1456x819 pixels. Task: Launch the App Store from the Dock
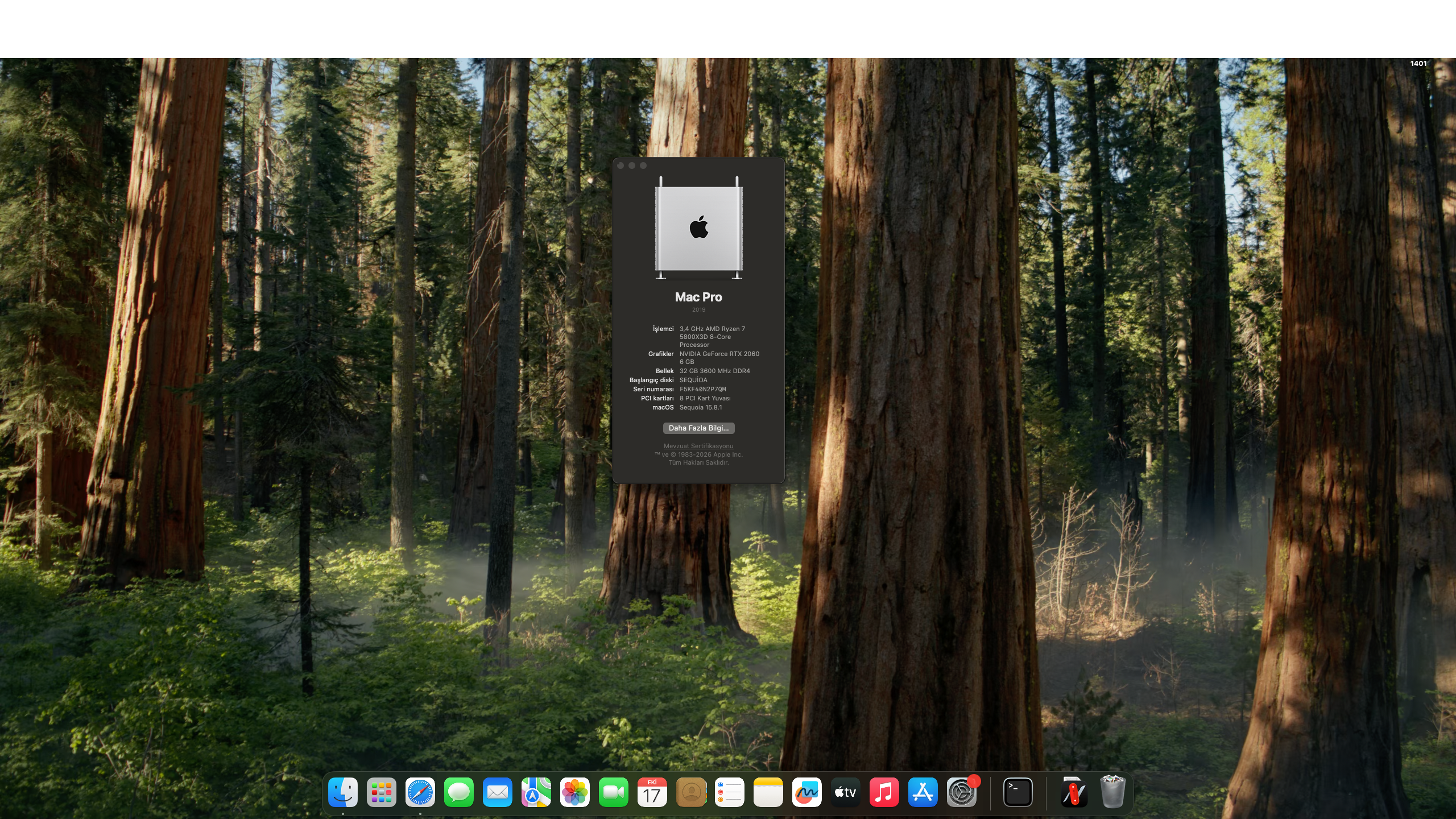click(x=923, y=792)
